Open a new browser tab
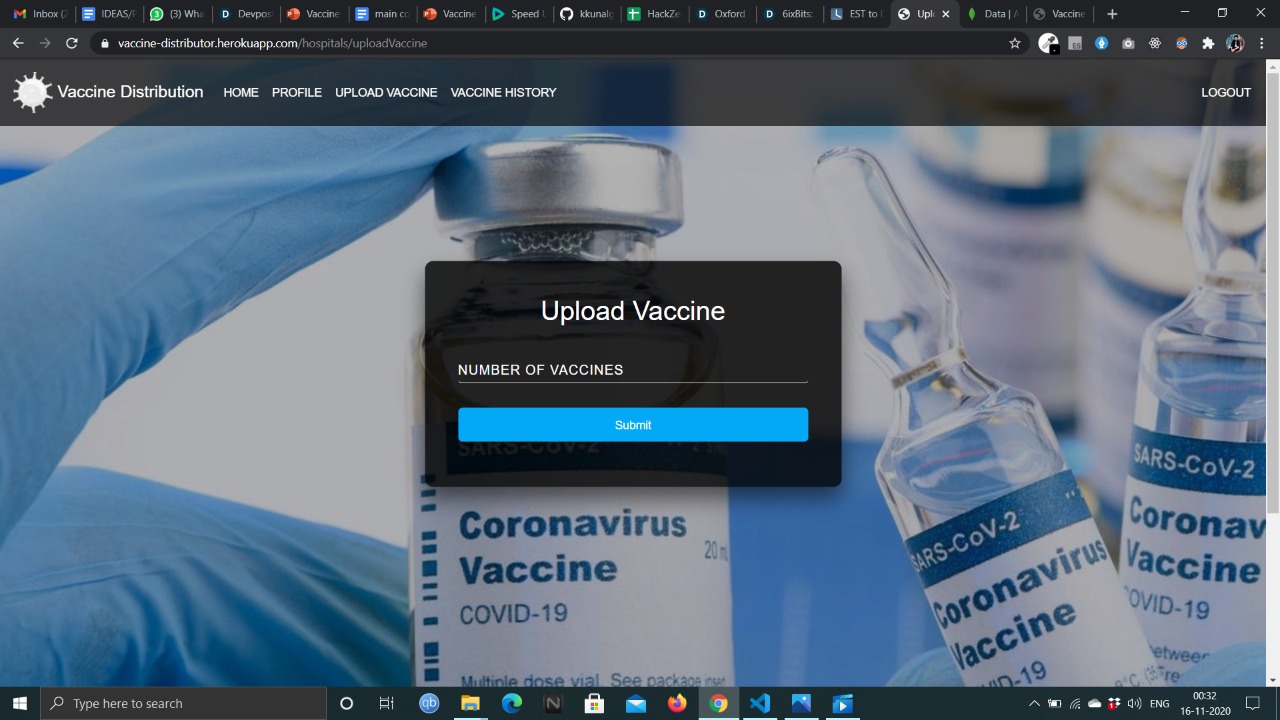This screenshot has height=720, width=1280. (1112, 14)
